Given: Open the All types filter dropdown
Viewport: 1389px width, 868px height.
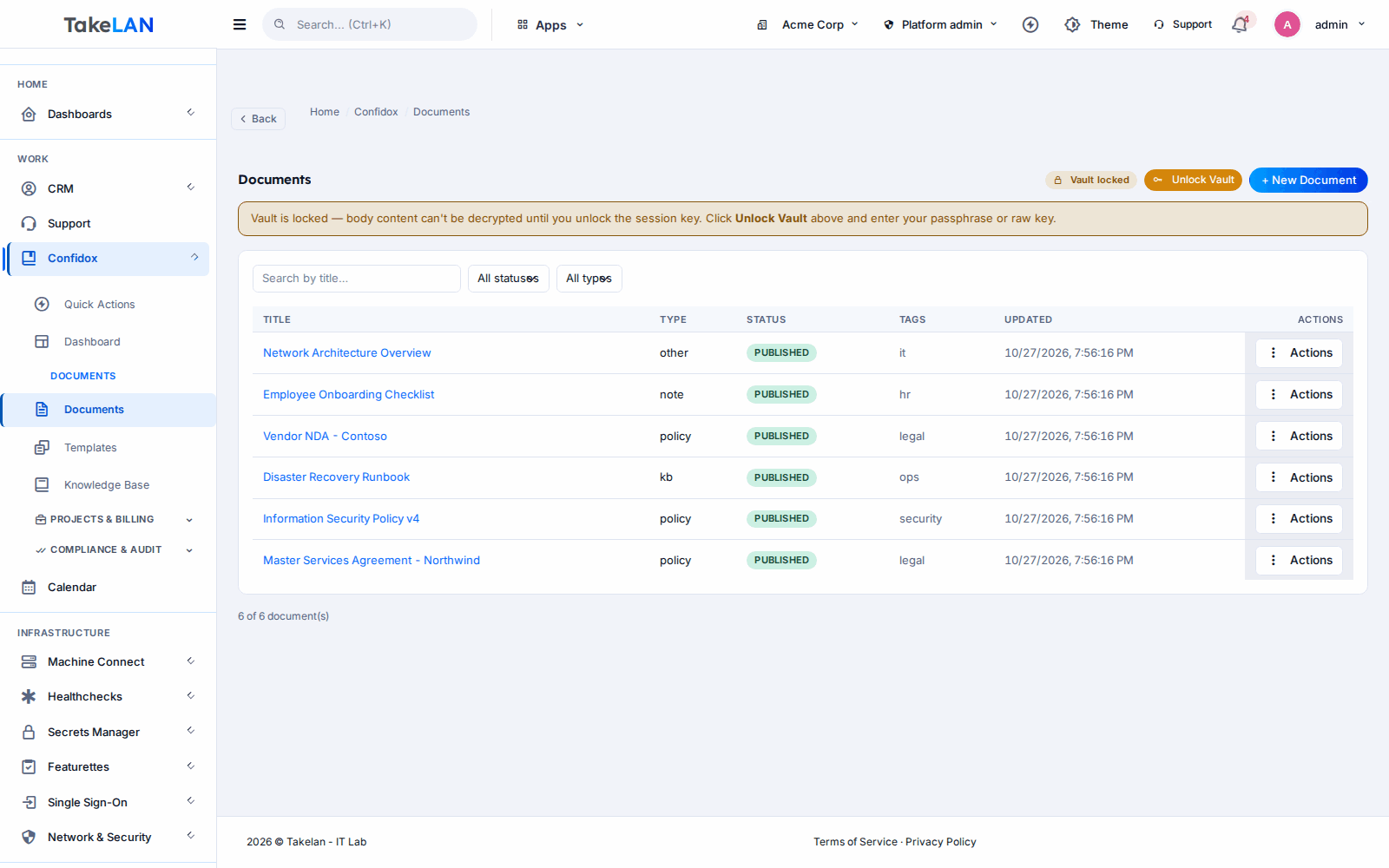Looking at the screenshot, I should 589,279.
